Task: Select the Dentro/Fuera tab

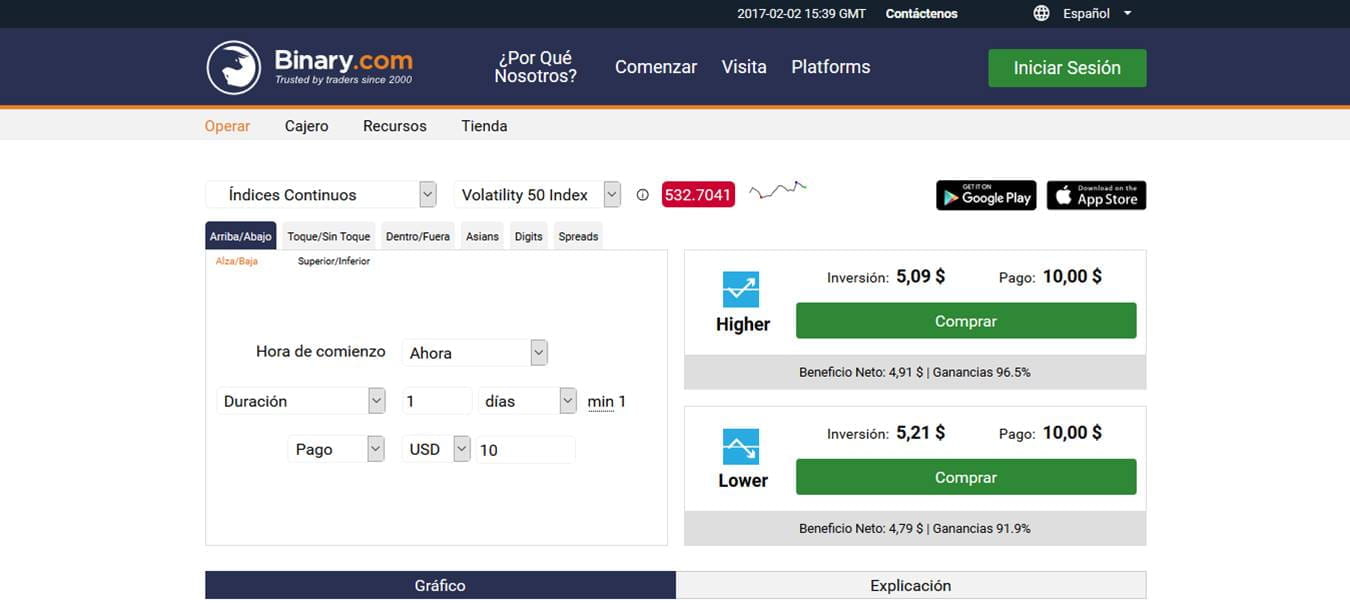Action: click(418, 236)
